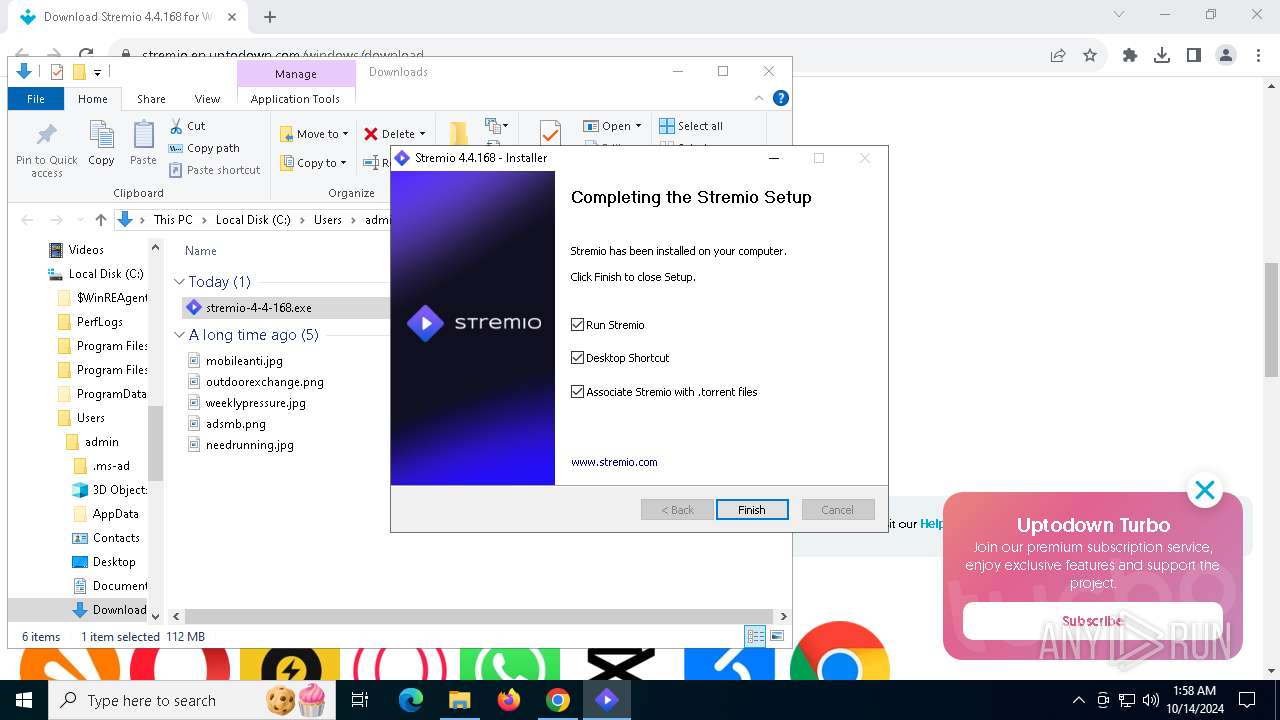Screen dimensions: 1280x720
Task: Click the Cut scissors command
Action: [187, 126]
